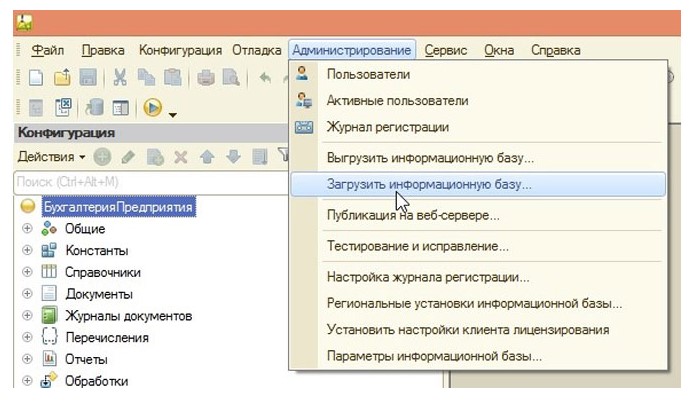Choose Параметры информационной базы menu entry

pos(478,356)
